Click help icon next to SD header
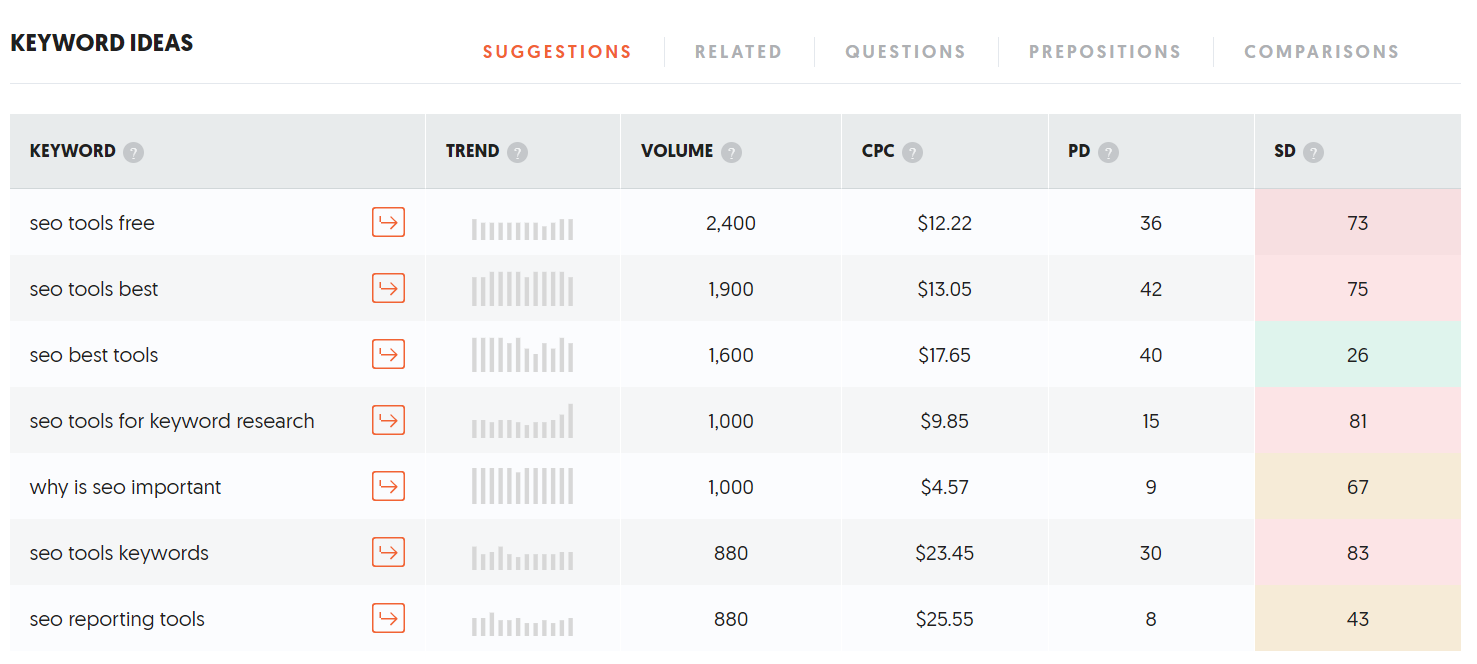Viewport: 1477px width, 664px height. click(x=1313, y=153)
